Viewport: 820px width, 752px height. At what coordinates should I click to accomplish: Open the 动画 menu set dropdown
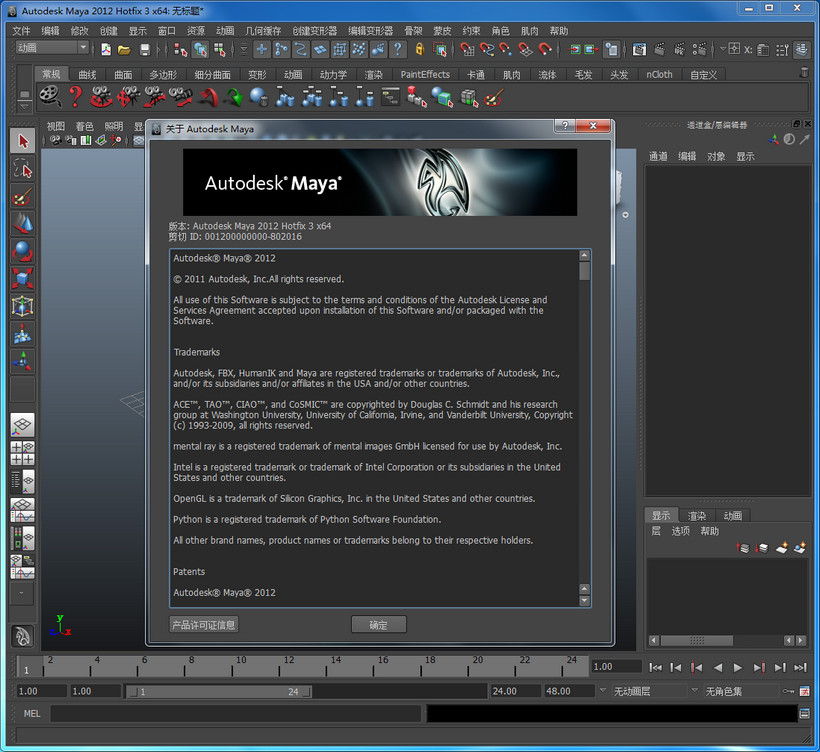(52, 48)
